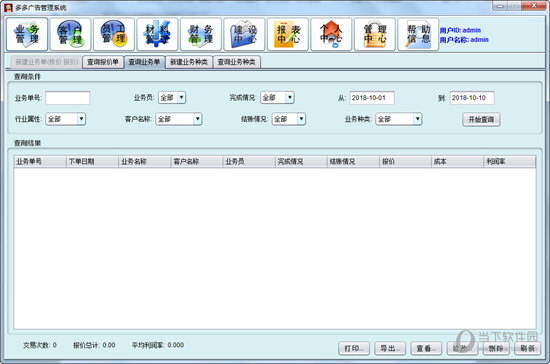Screen dimensions: 550x364
Task: Click the 导出 export button
Action: pos(390,348)
